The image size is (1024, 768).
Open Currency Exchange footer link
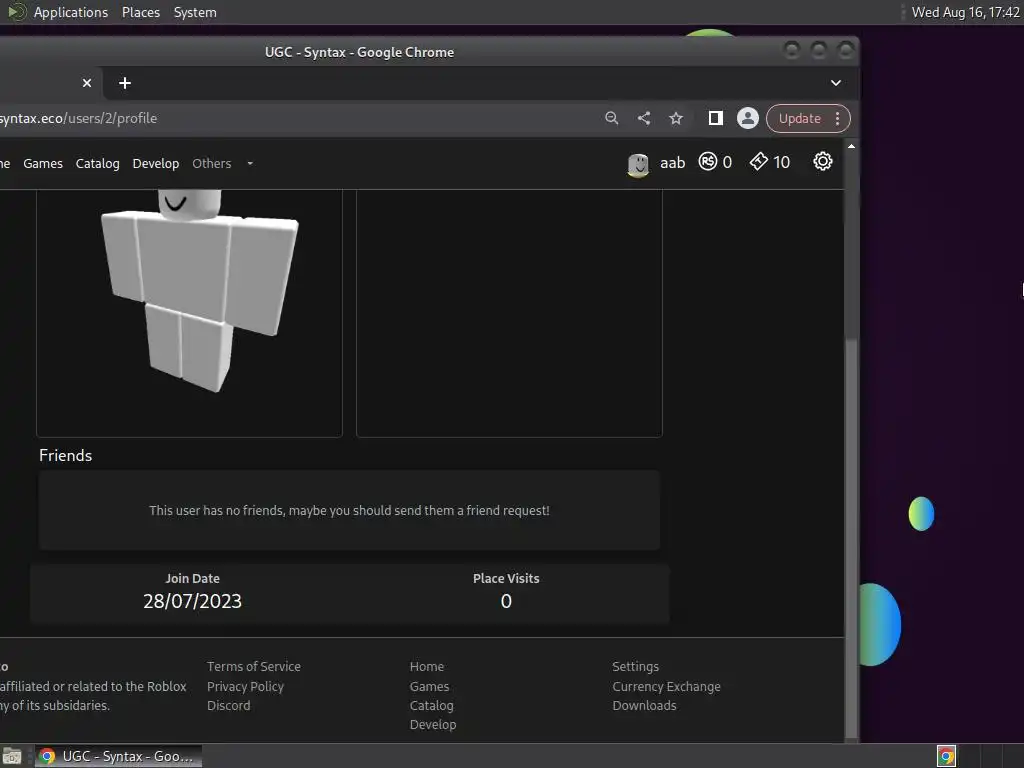point(666,686)
